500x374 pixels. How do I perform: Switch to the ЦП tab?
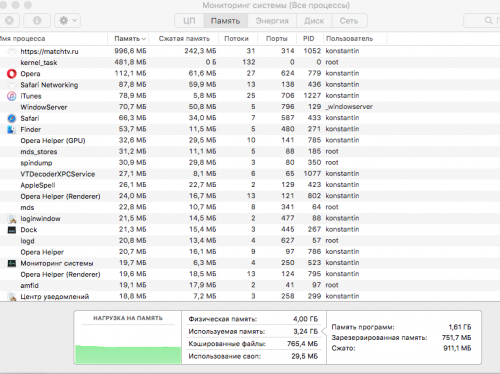coord(189,21)
